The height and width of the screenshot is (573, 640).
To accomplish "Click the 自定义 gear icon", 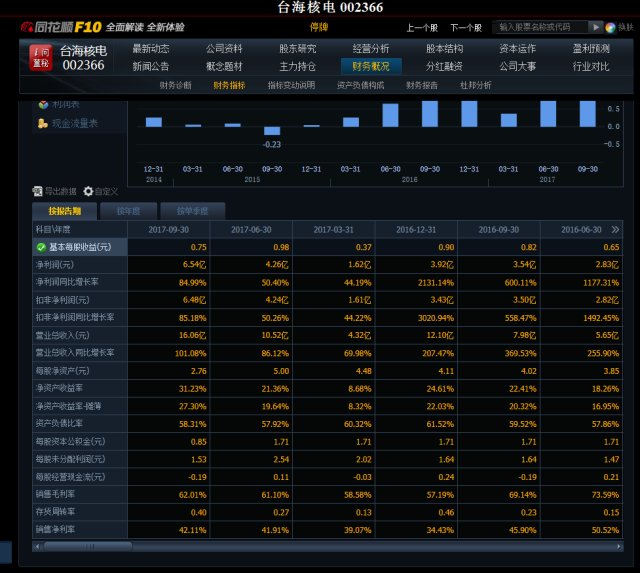I will pos(88,191).
